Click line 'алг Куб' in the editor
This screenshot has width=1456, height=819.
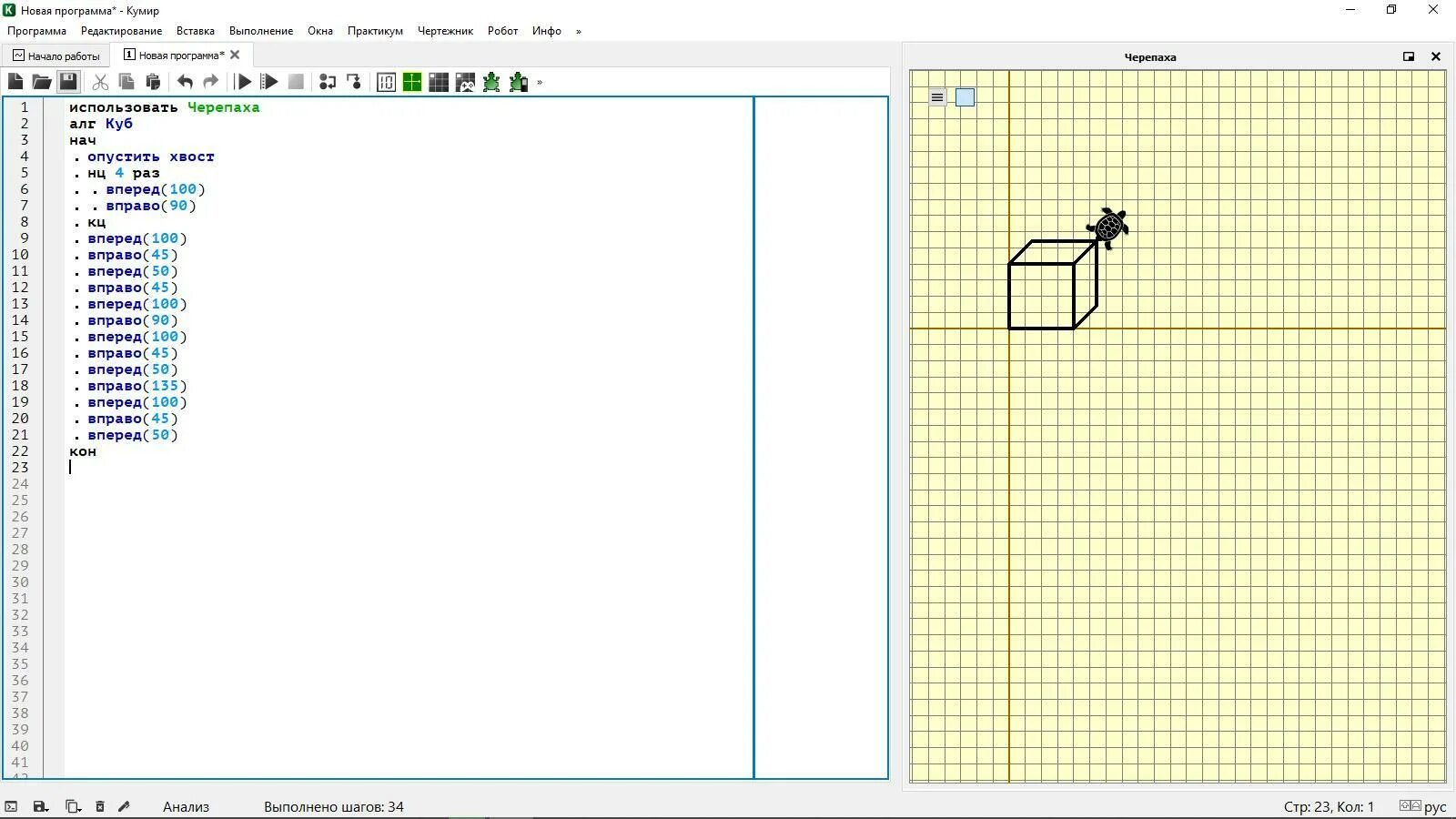101,124
